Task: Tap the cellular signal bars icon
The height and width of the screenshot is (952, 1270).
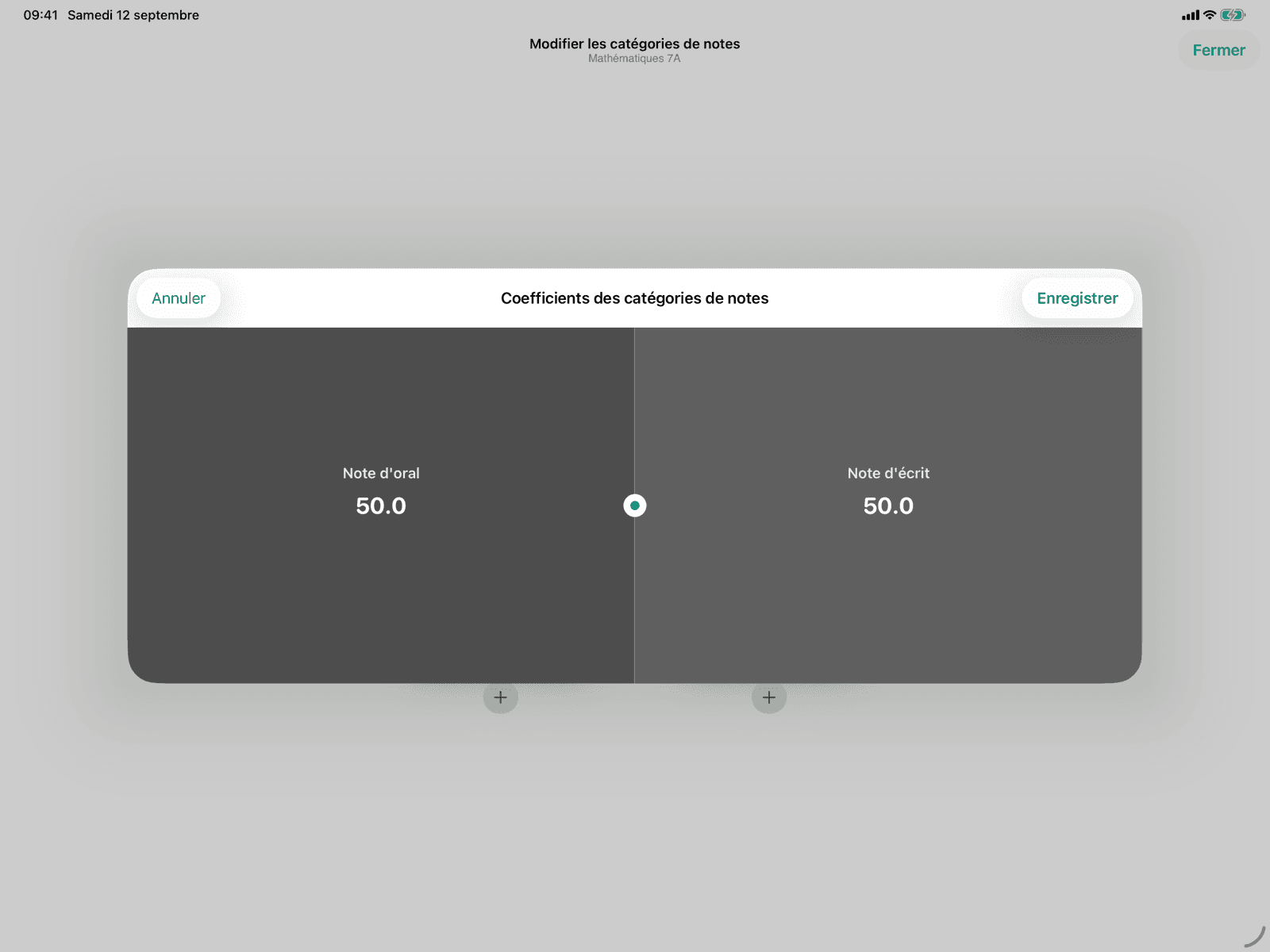Action: [x=1191, y=15]
